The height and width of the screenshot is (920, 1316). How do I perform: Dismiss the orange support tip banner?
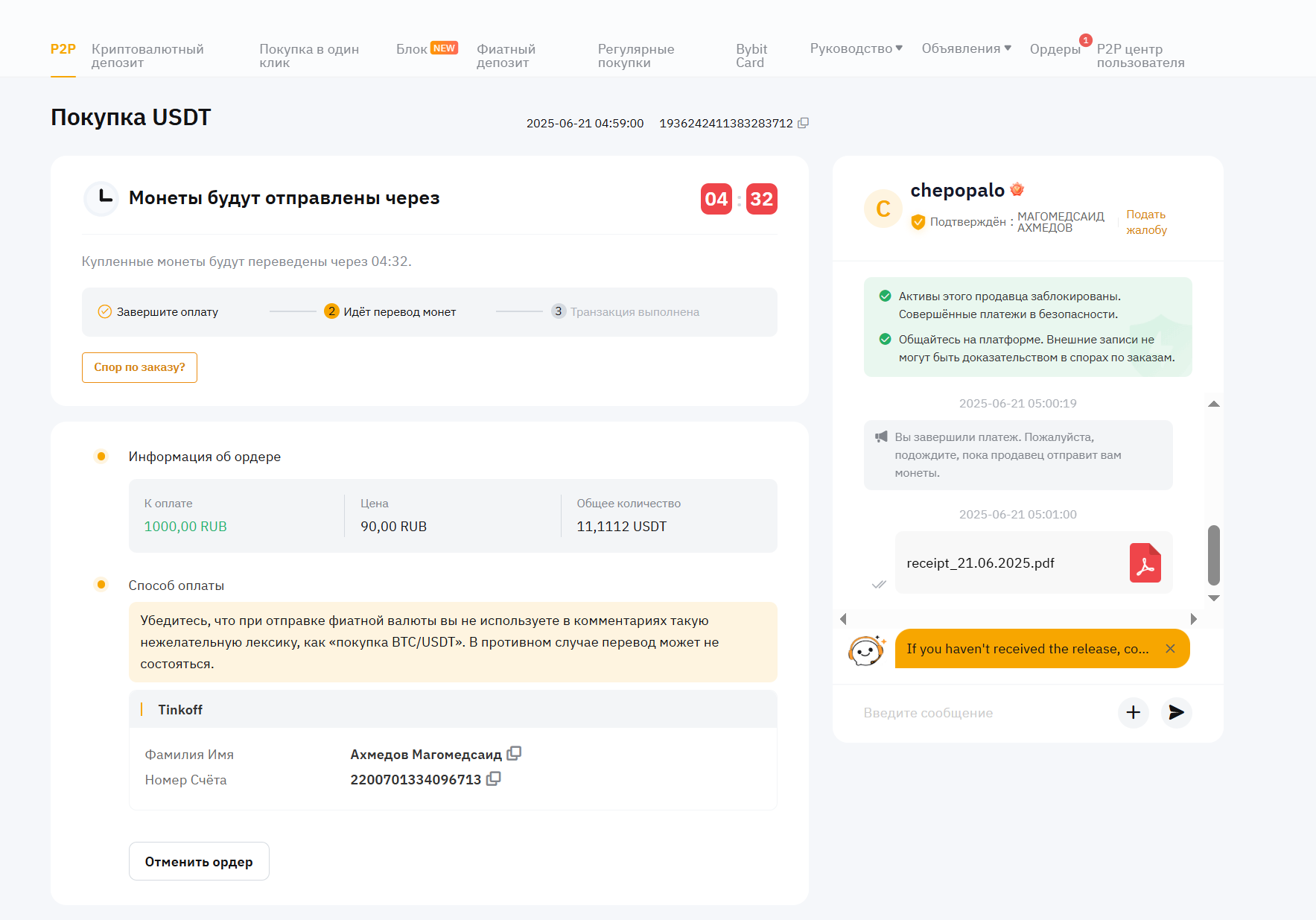(x=1170, y=649)
